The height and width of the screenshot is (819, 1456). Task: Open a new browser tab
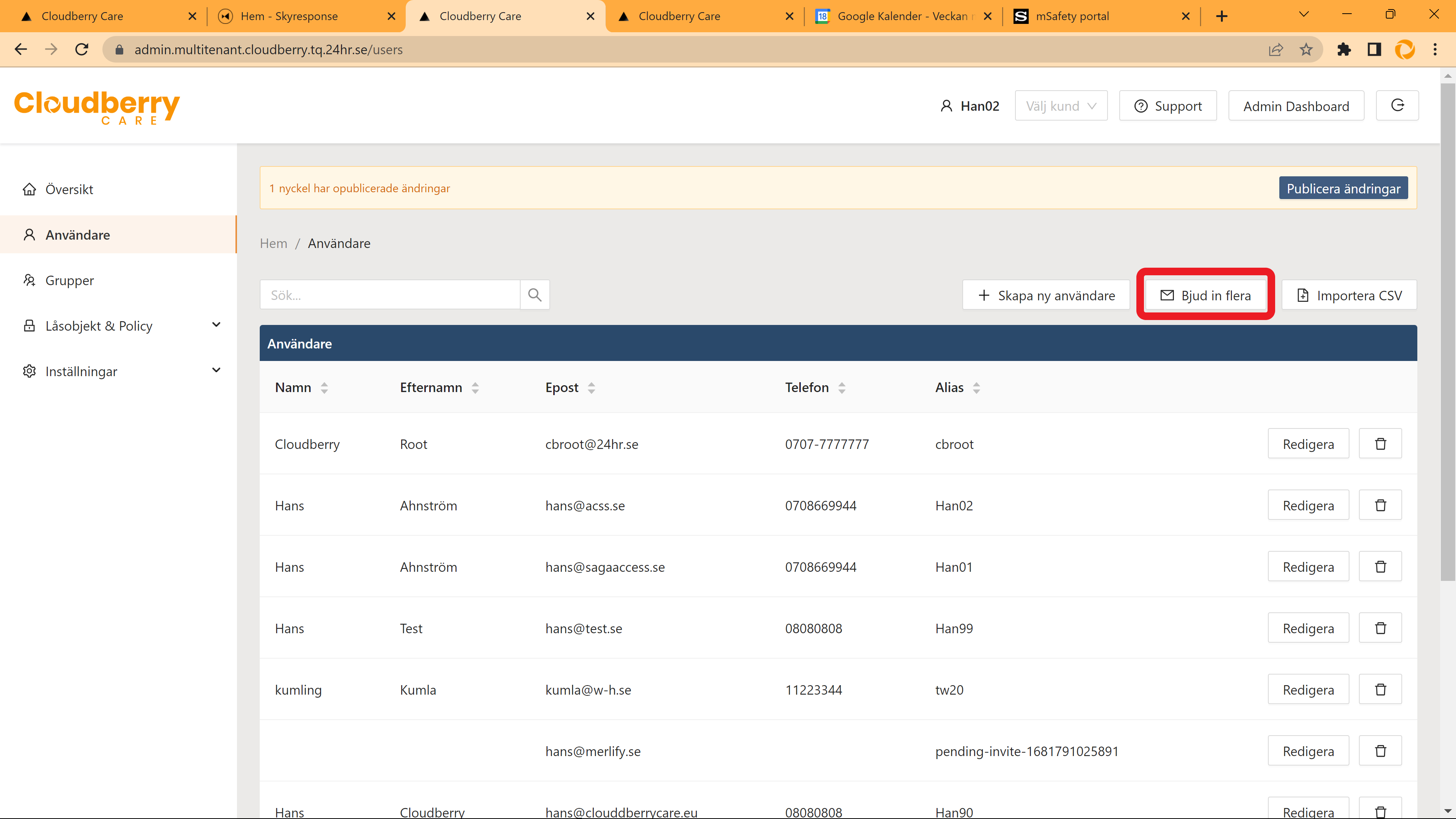coord(1222,16)
